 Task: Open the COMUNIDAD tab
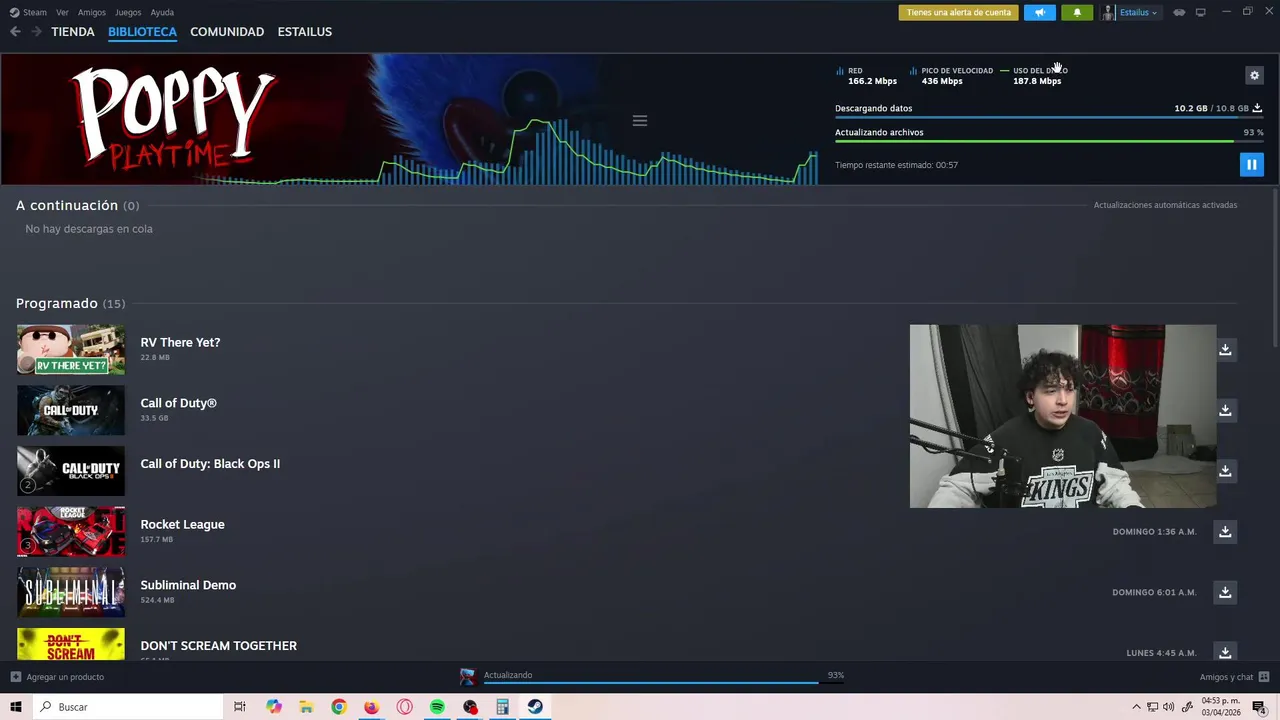(227, 32)
